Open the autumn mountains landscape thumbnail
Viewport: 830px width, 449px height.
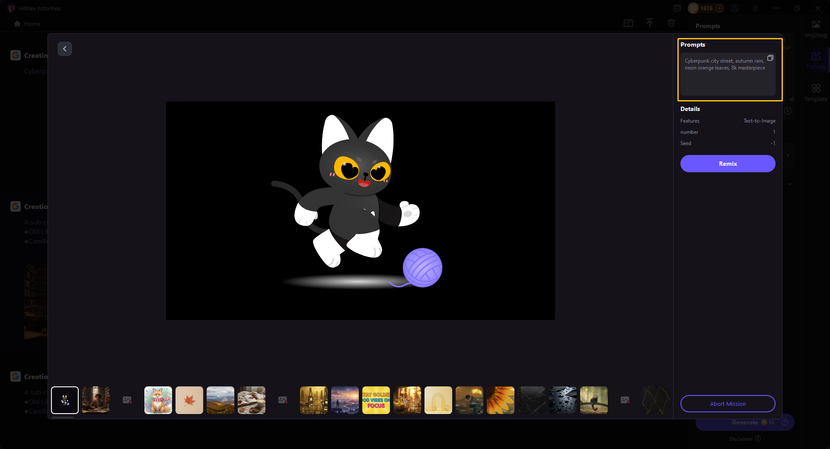[x=220, y=400]
